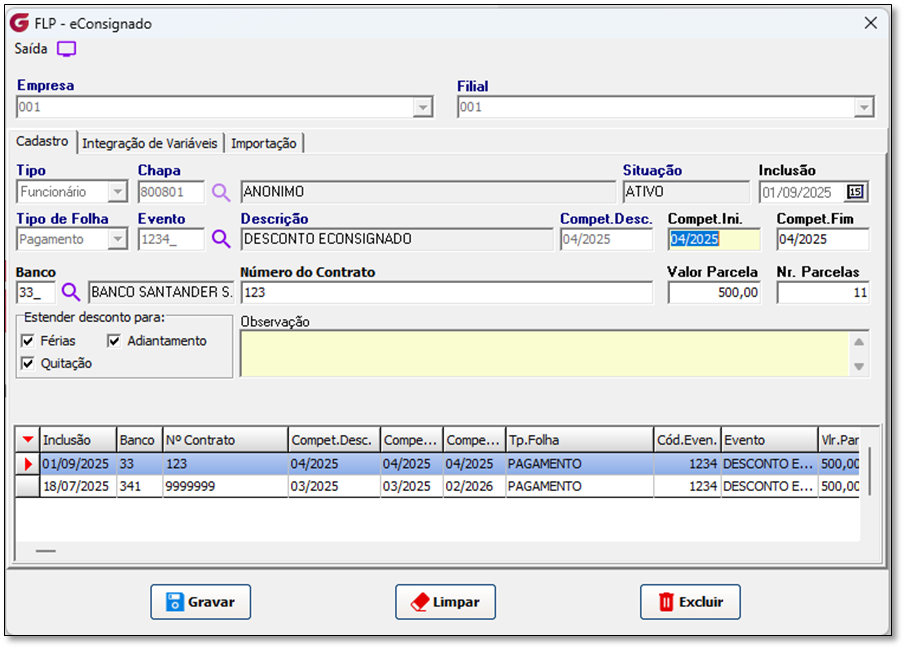The image size is (905, 649).
Task: Click the Número do Contrato field
Action: point(447,292)
